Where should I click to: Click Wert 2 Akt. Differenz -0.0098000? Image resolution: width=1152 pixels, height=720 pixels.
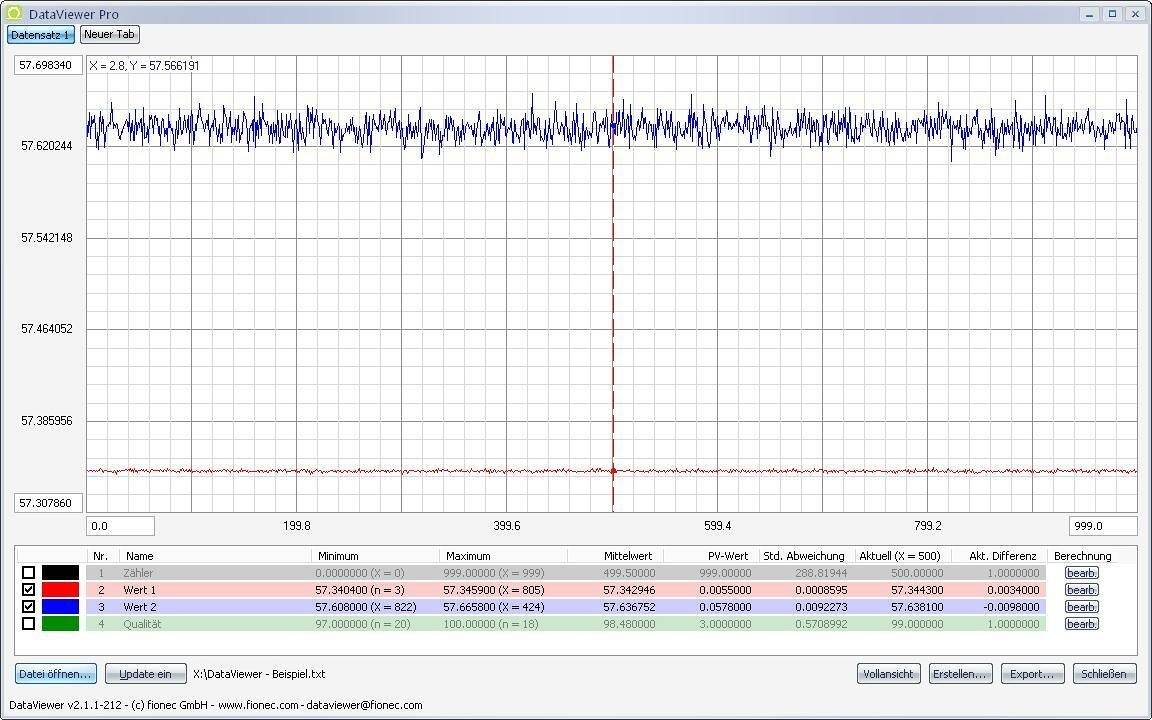coord(1011,607)
